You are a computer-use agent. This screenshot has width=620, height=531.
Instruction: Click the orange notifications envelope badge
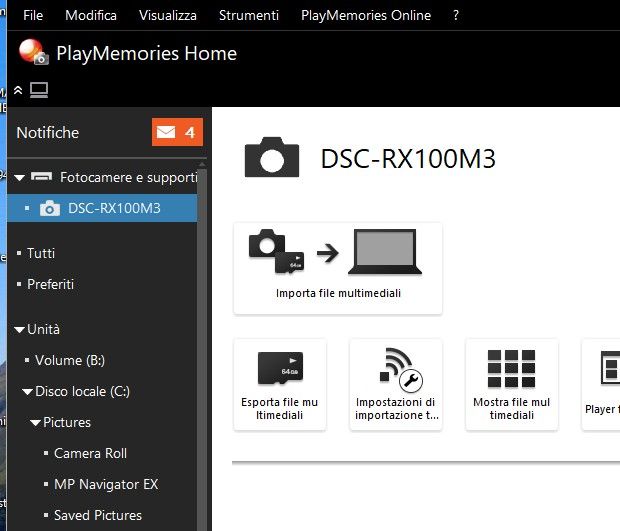(x=177, y=132)
